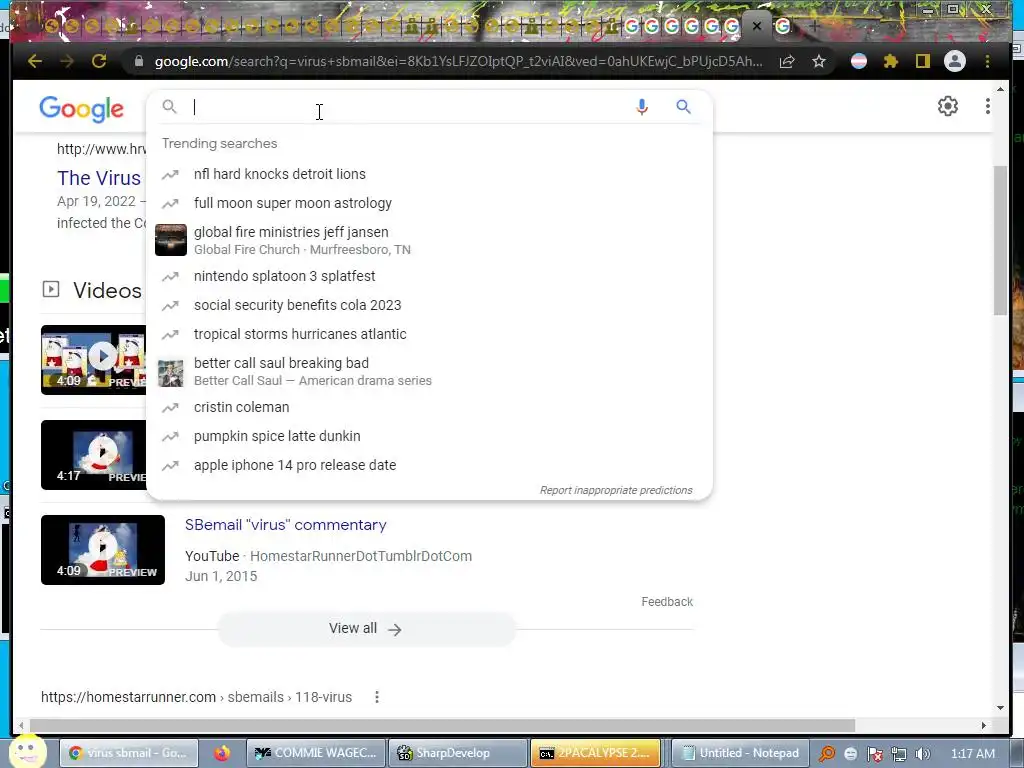Switch to virus sbmail Chrome taskbar button
1024x768 pixels.
point(129,753)
